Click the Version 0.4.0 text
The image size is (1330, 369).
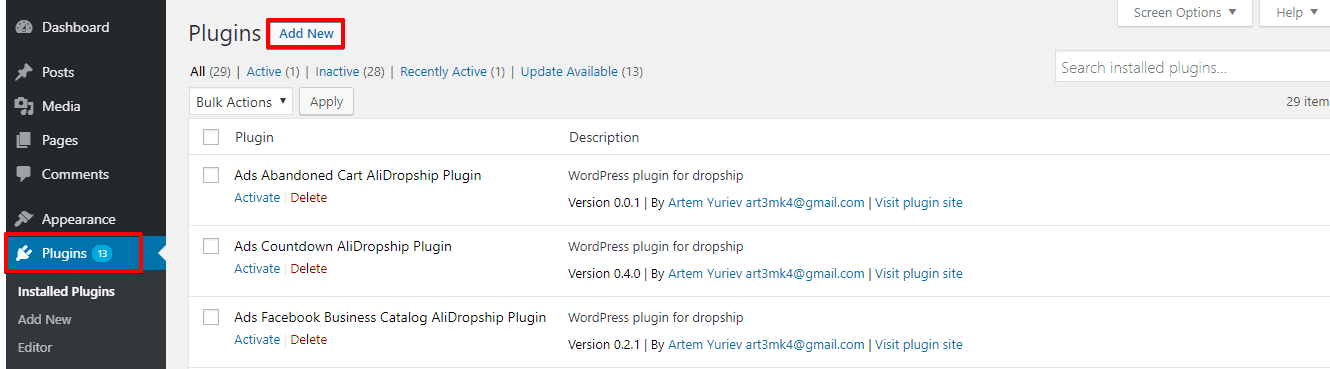tap(603, 274)
